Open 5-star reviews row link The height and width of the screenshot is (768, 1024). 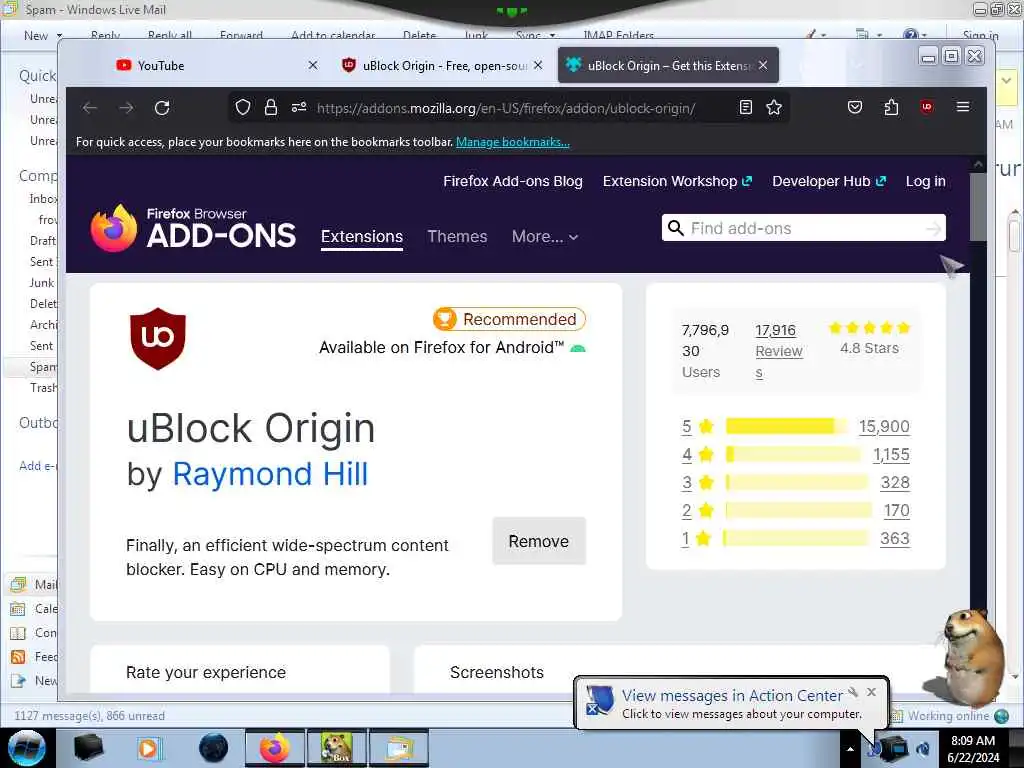coord(686,426)
